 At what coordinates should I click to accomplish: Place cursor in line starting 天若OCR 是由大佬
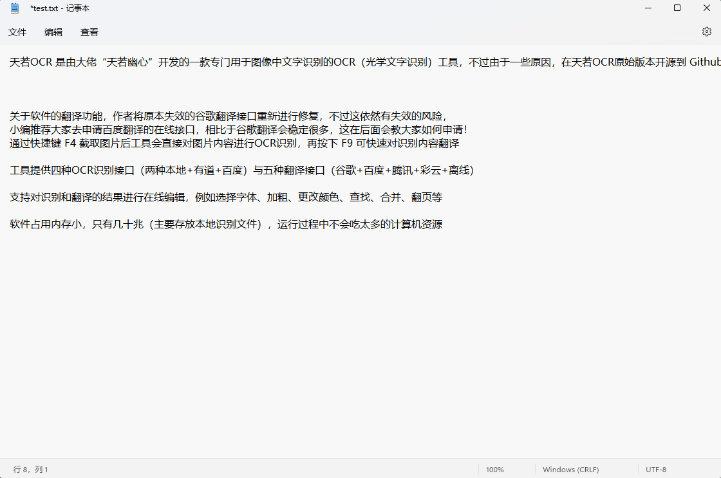(x=365, y=62)
